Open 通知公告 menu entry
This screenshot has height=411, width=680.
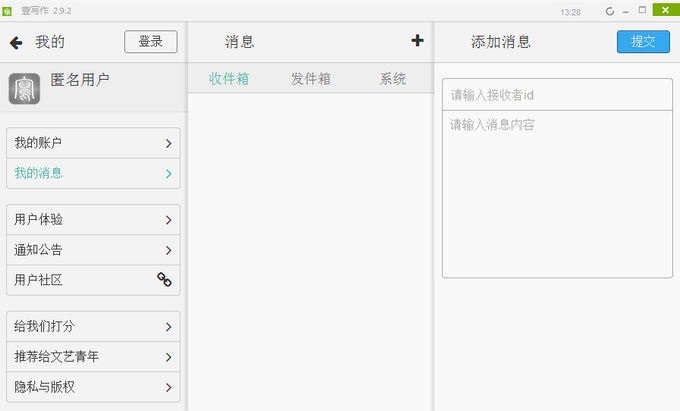(x=93, y=250)
